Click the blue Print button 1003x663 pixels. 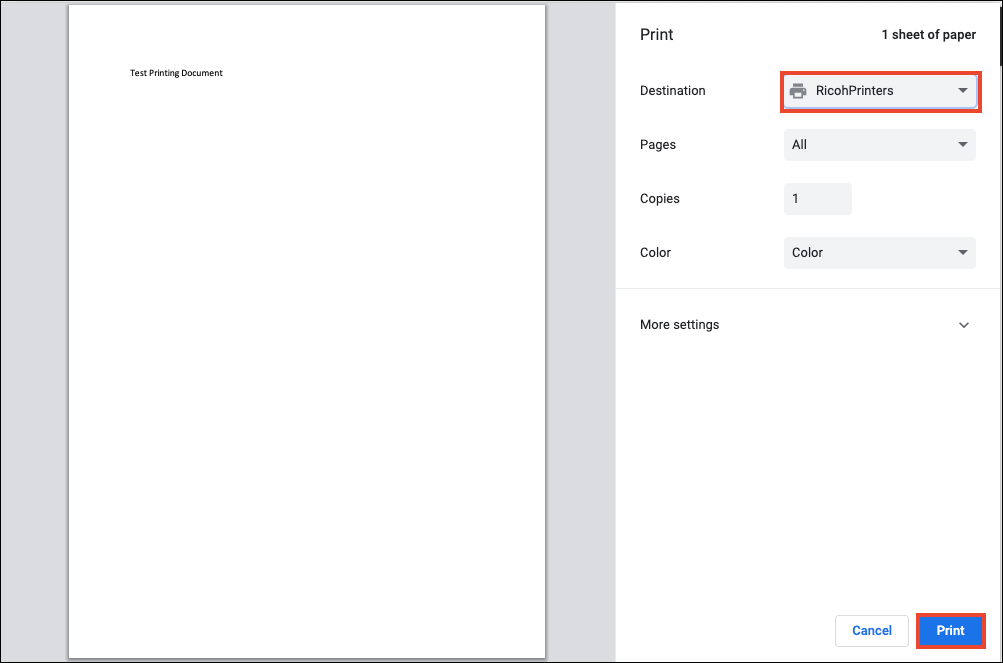click(x=951, y=631)
